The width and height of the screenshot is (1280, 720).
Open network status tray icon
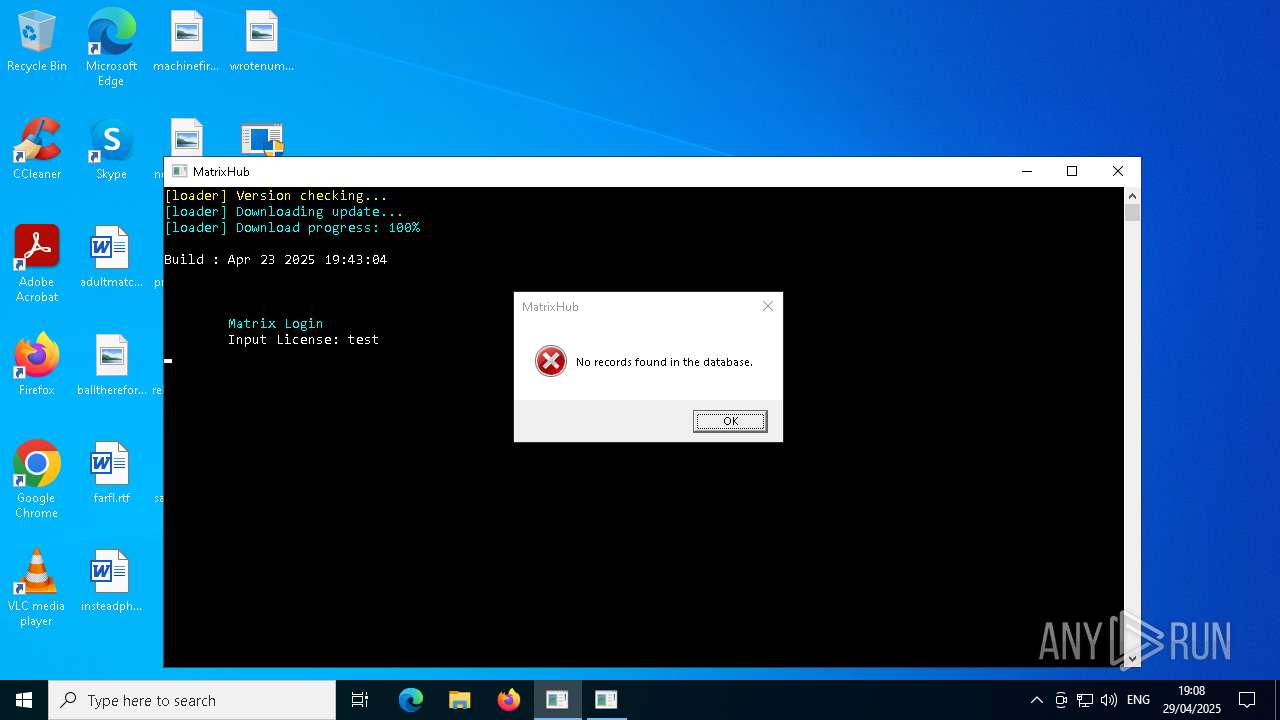pos(1085,700)
